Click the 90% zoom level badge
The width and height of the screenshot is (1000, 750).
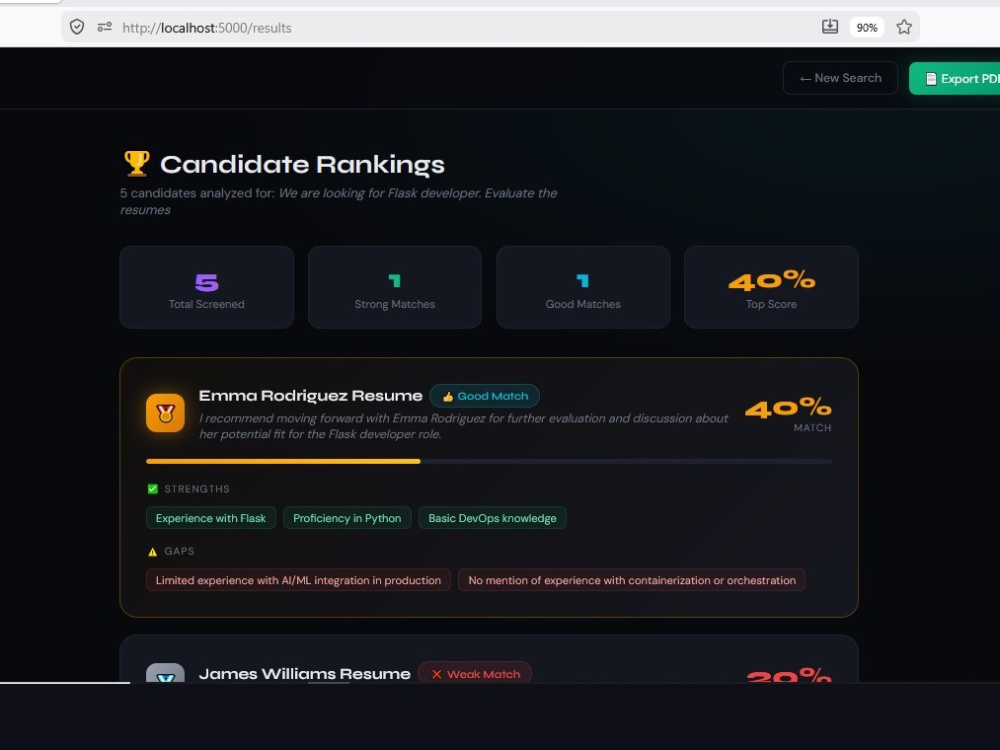[867, 27]
